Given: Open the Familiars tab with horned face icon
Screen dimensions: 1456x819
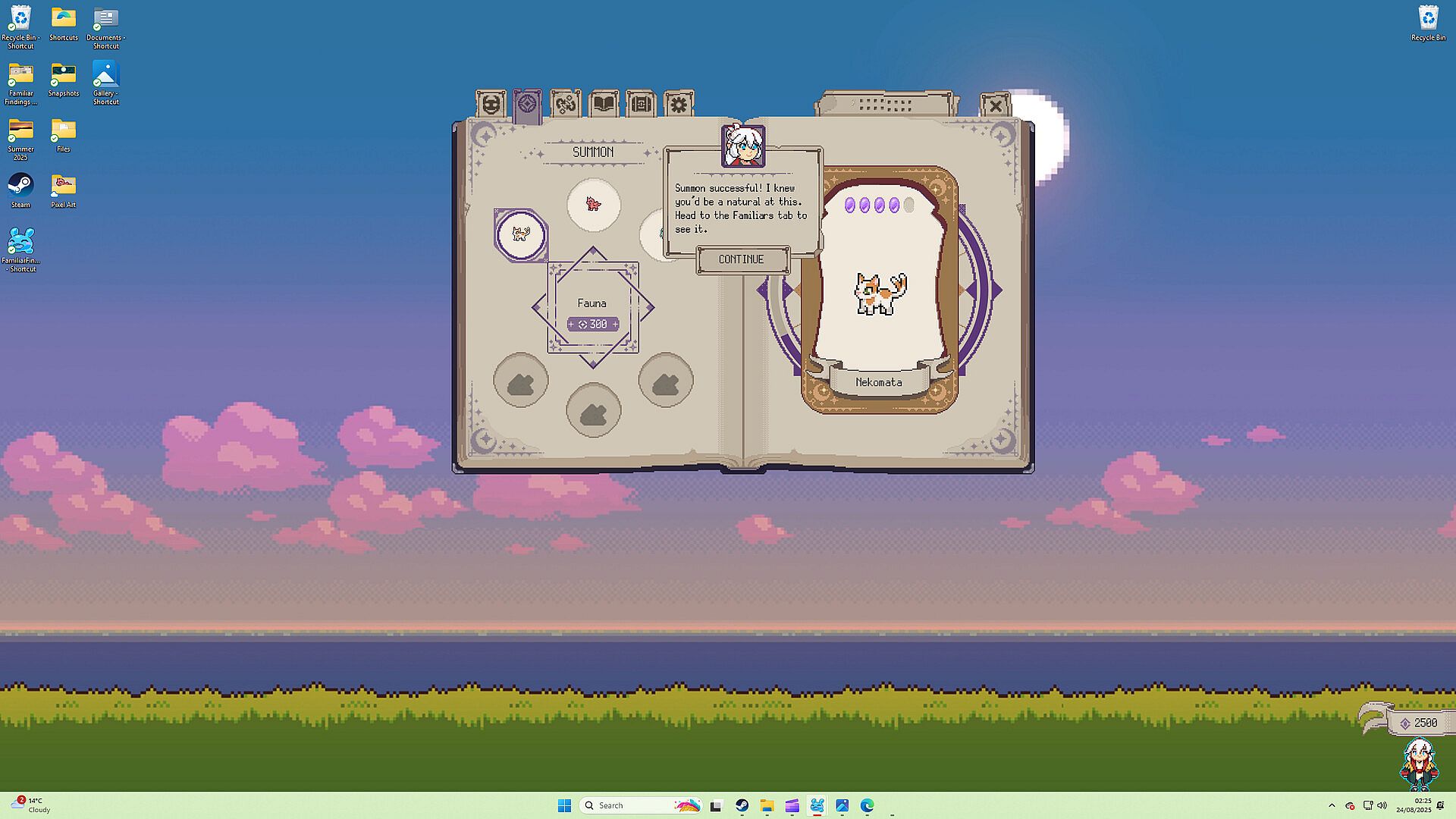Looking at the screenshot, I should (x=491, y=104).
